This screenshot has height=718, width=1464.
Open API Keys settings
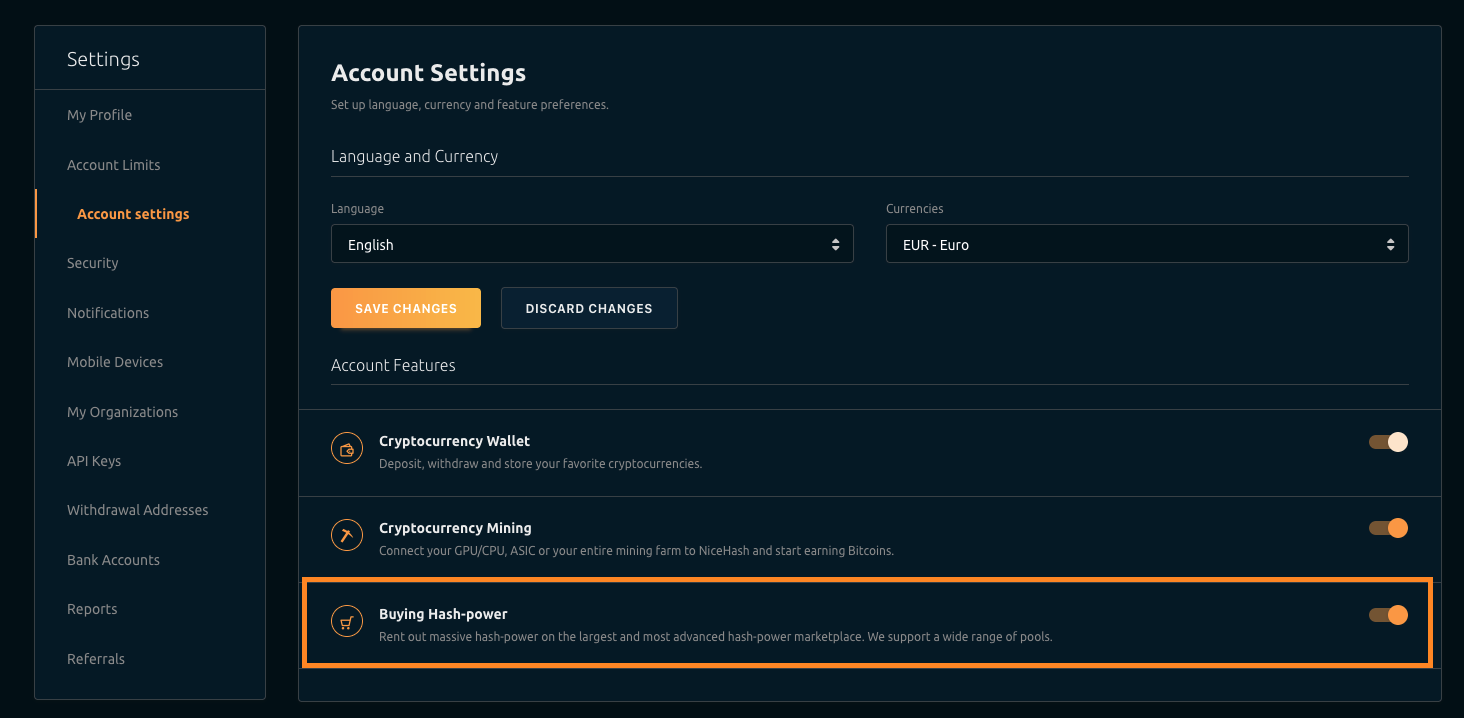click(94, 461)
